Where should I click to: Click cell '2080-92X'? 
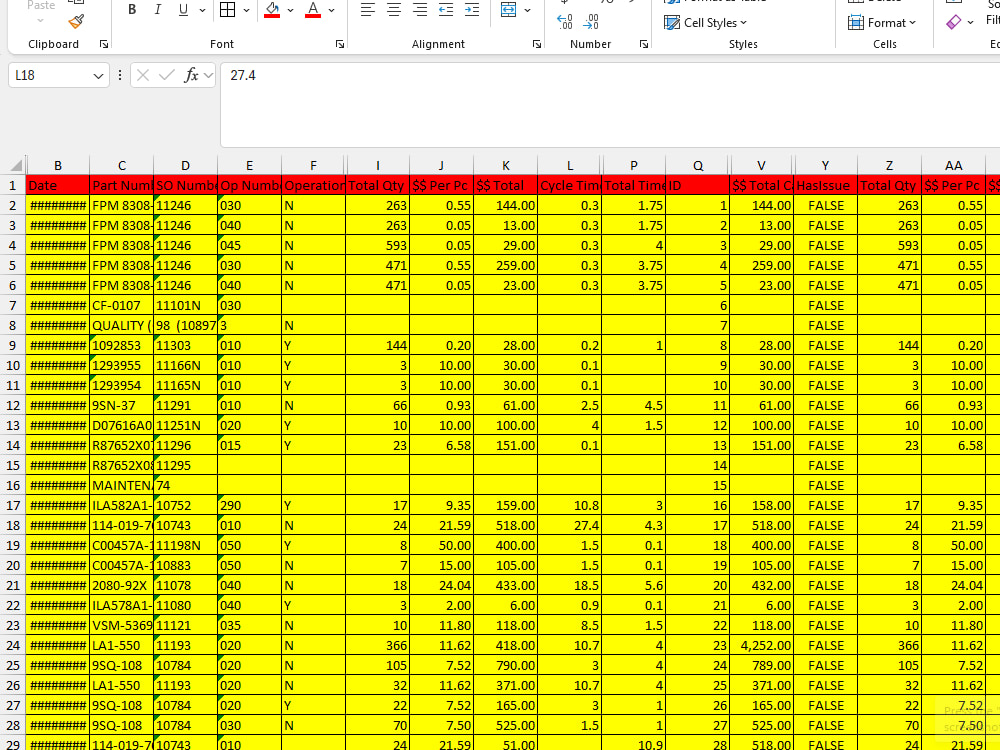point(121,585)
